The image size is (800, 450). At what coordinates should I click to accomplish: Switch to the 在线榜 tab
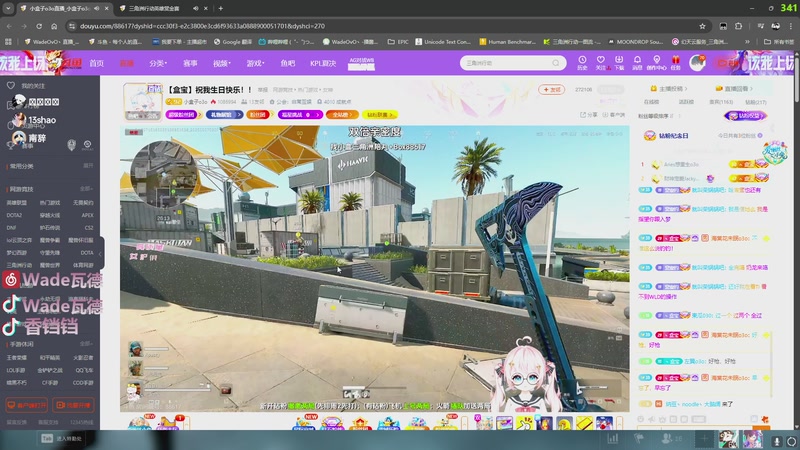click(x=652, y=102)
